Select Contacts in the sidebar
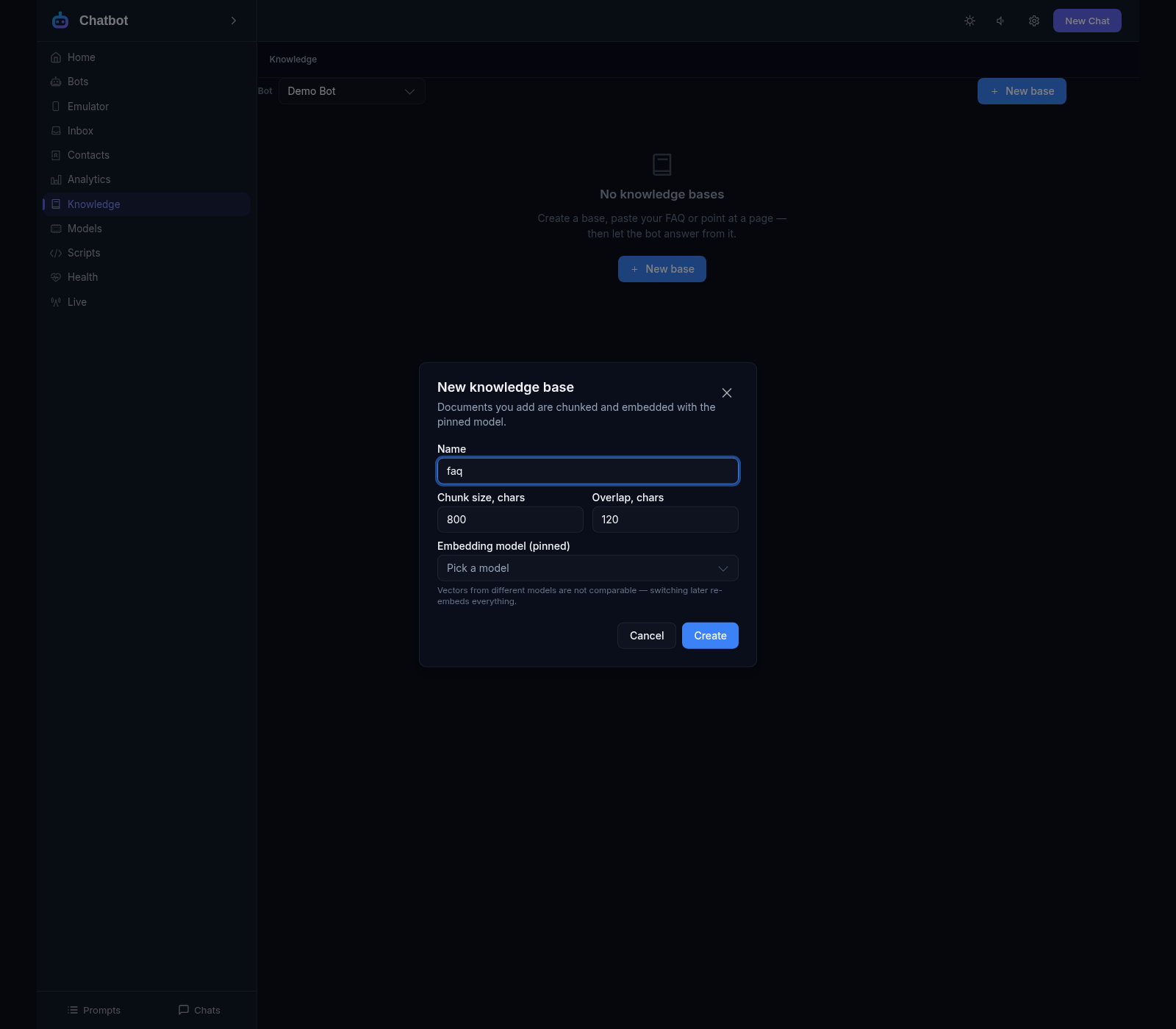1176x1029 pixels. point(146,155)
